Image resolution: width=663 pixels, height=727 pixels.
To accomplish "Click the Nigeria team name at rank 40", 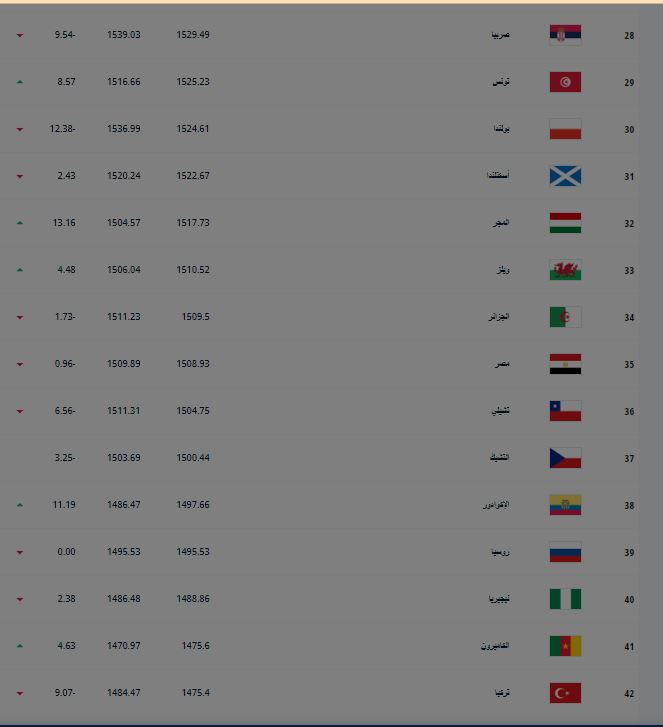I will (x=499, y=599).
